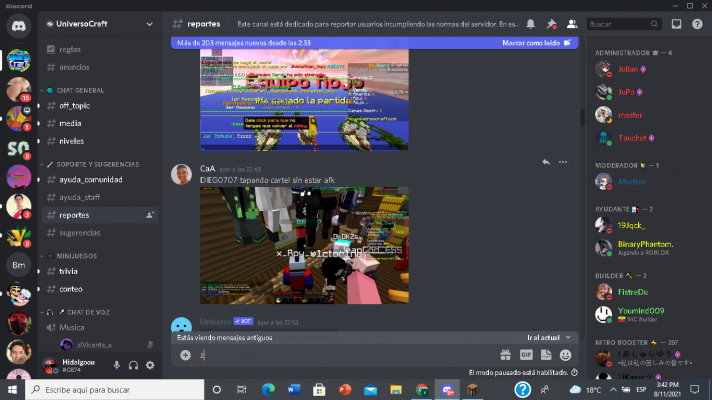The width and height of the screenshot is (712, 400).
Task: Click Marcar como leído button
Action: 536,43
